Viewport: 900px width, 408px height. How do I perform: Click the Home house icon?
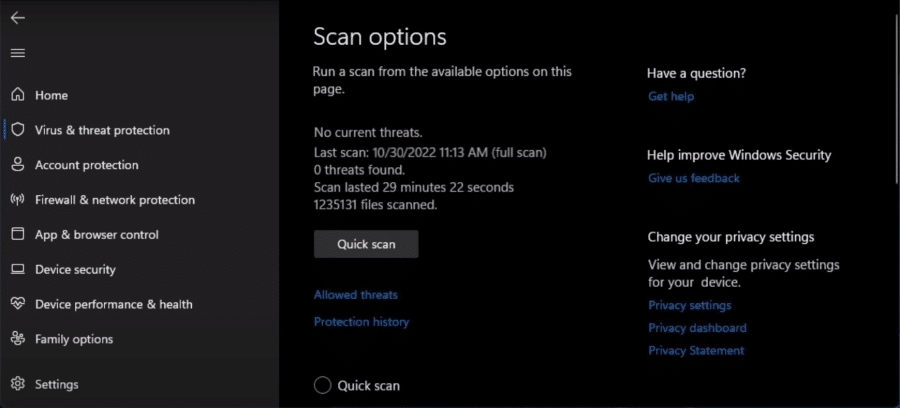18,95
